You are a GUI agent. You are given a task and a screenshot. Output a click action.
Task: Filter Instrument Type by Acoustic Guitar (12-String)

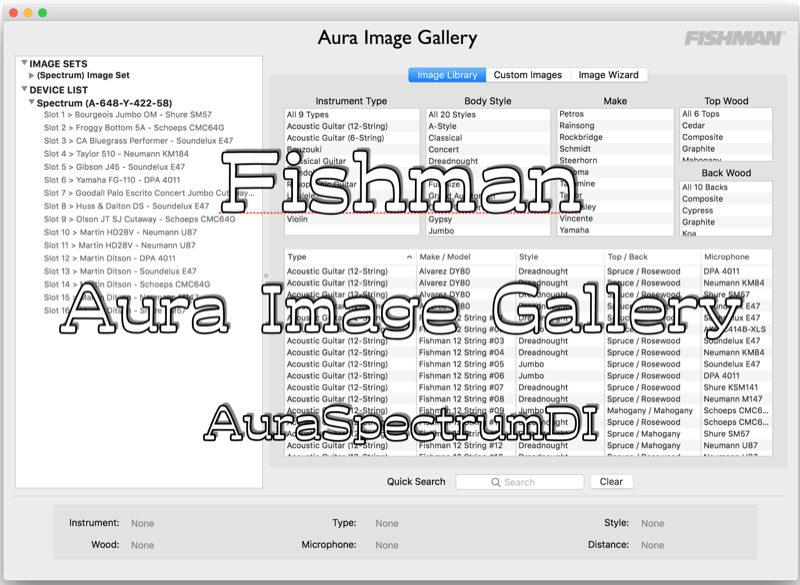pyautogui.click(x=352, y=126)
